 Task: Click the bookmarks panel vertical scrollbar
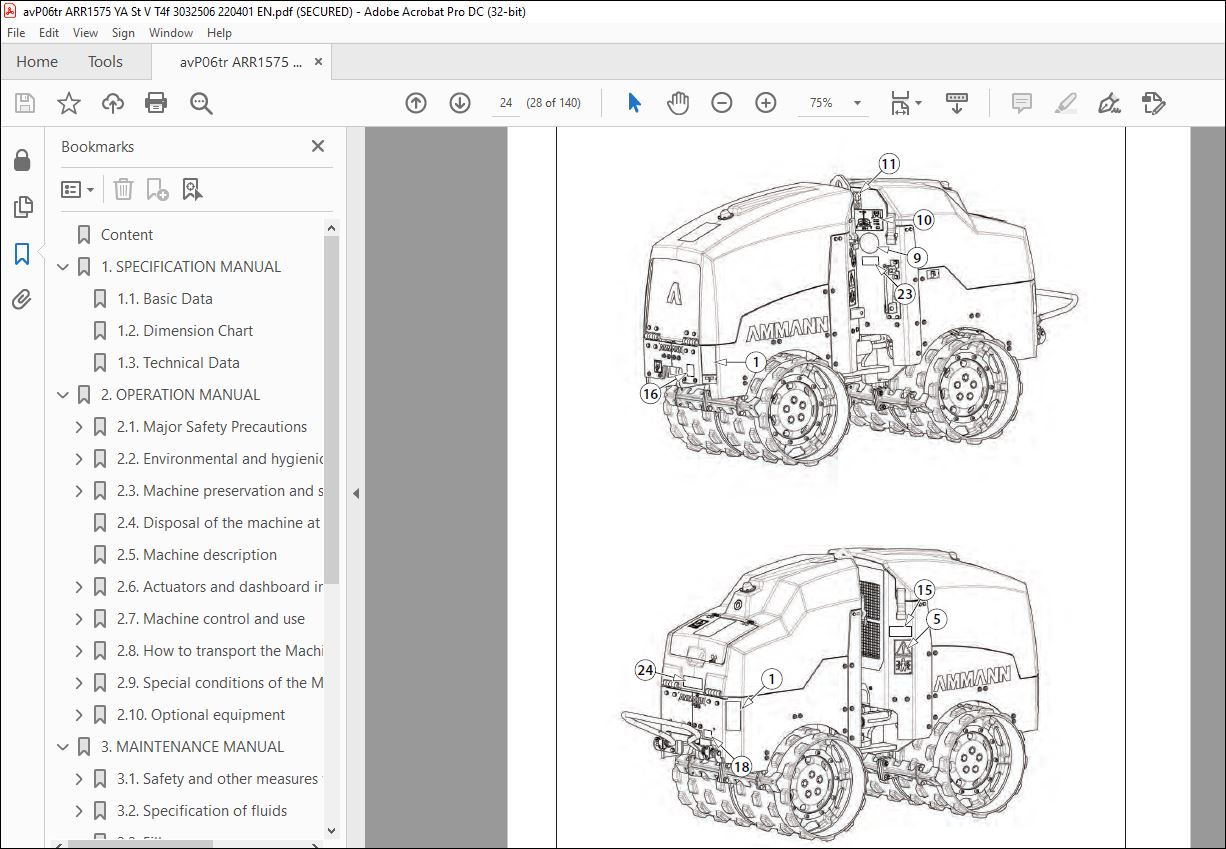[332, 410]
